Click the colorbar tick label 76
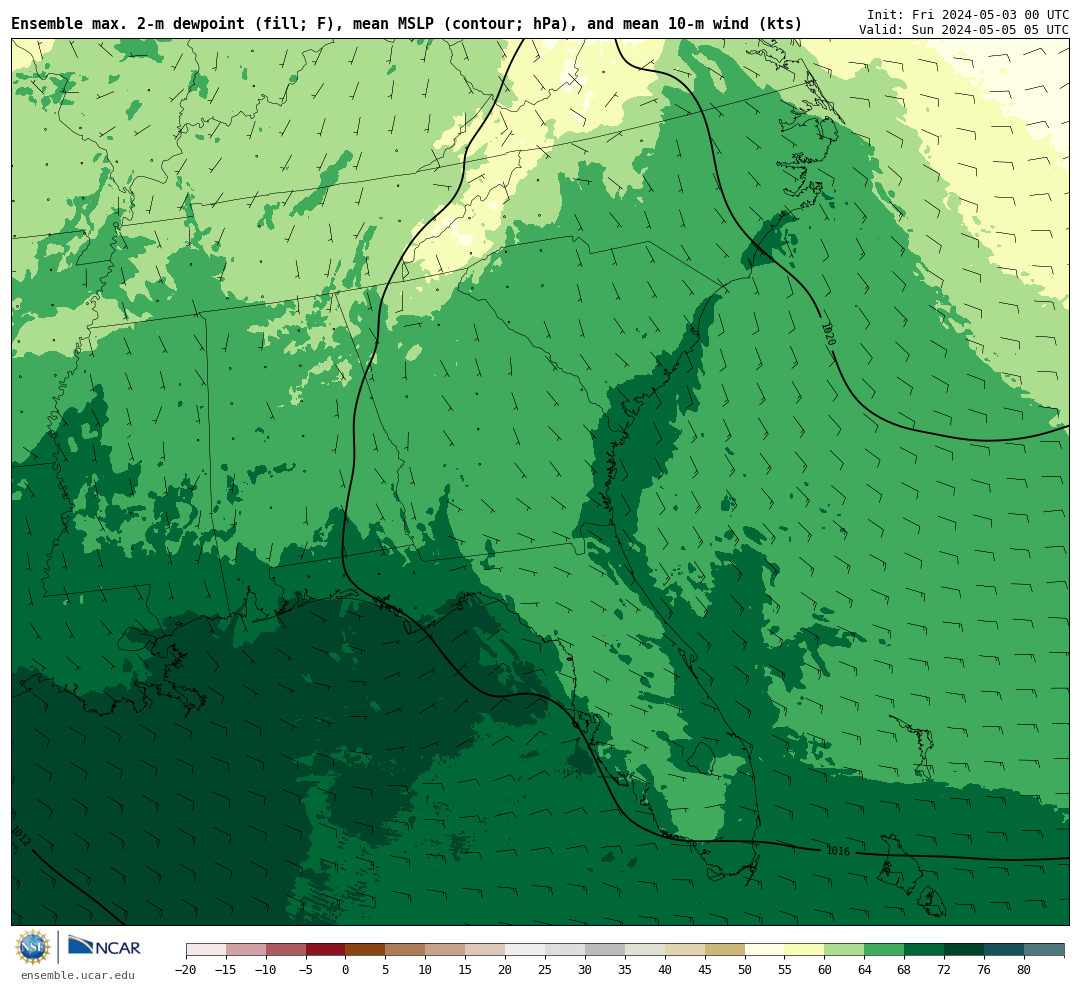1080x988 pixels. coord(984,969)
